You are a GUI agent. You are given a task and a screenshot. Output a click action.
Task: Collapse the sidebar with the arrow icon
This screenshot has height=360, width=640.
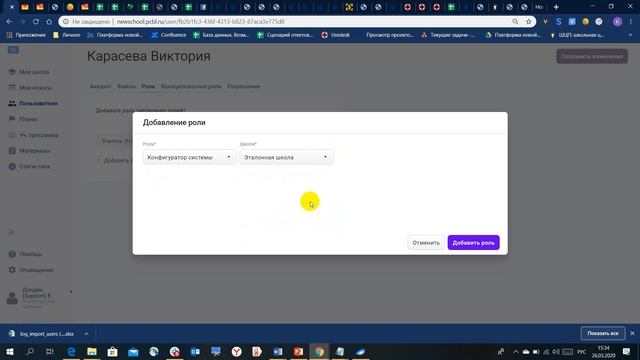(x=11, y=232)
